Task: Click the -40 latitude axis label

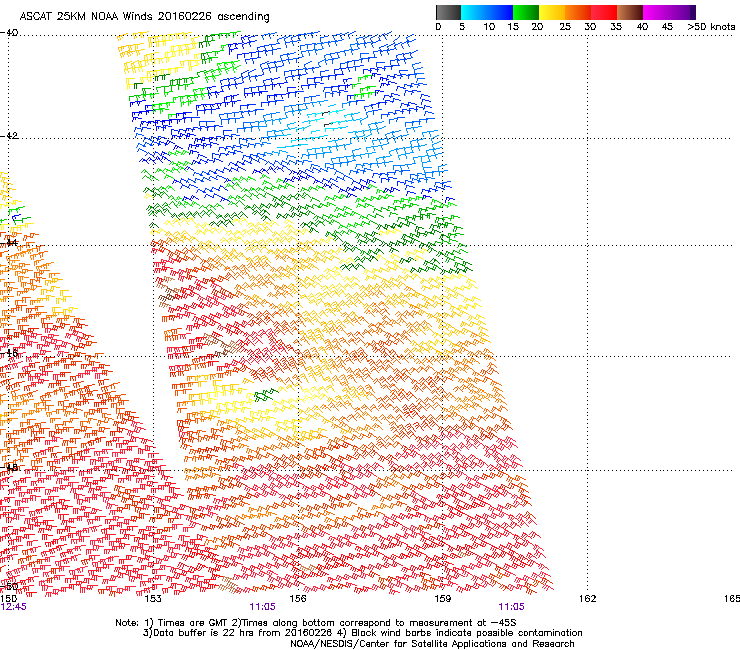Action: [x=9, y=33]
